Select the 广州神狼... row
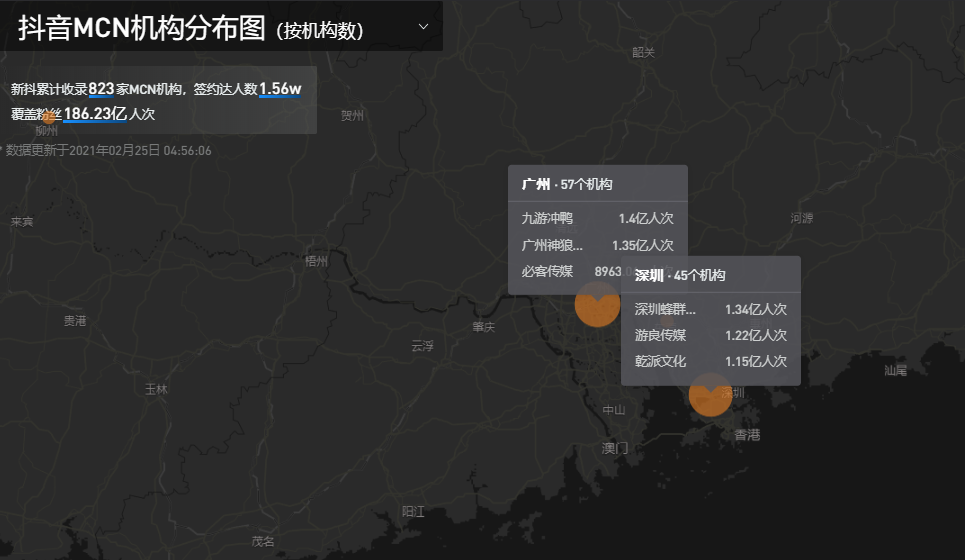This screenshot has height=560, width=965. click(x=598, y=245)
